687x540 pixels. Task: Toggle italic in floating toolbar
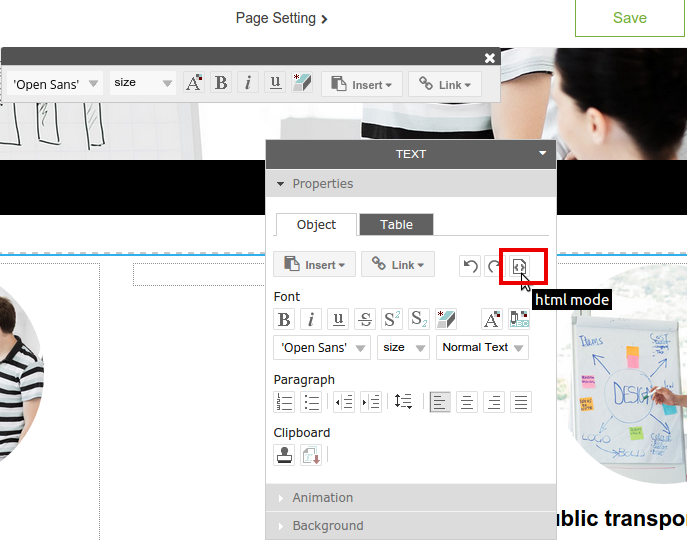(x=248, y=83)
